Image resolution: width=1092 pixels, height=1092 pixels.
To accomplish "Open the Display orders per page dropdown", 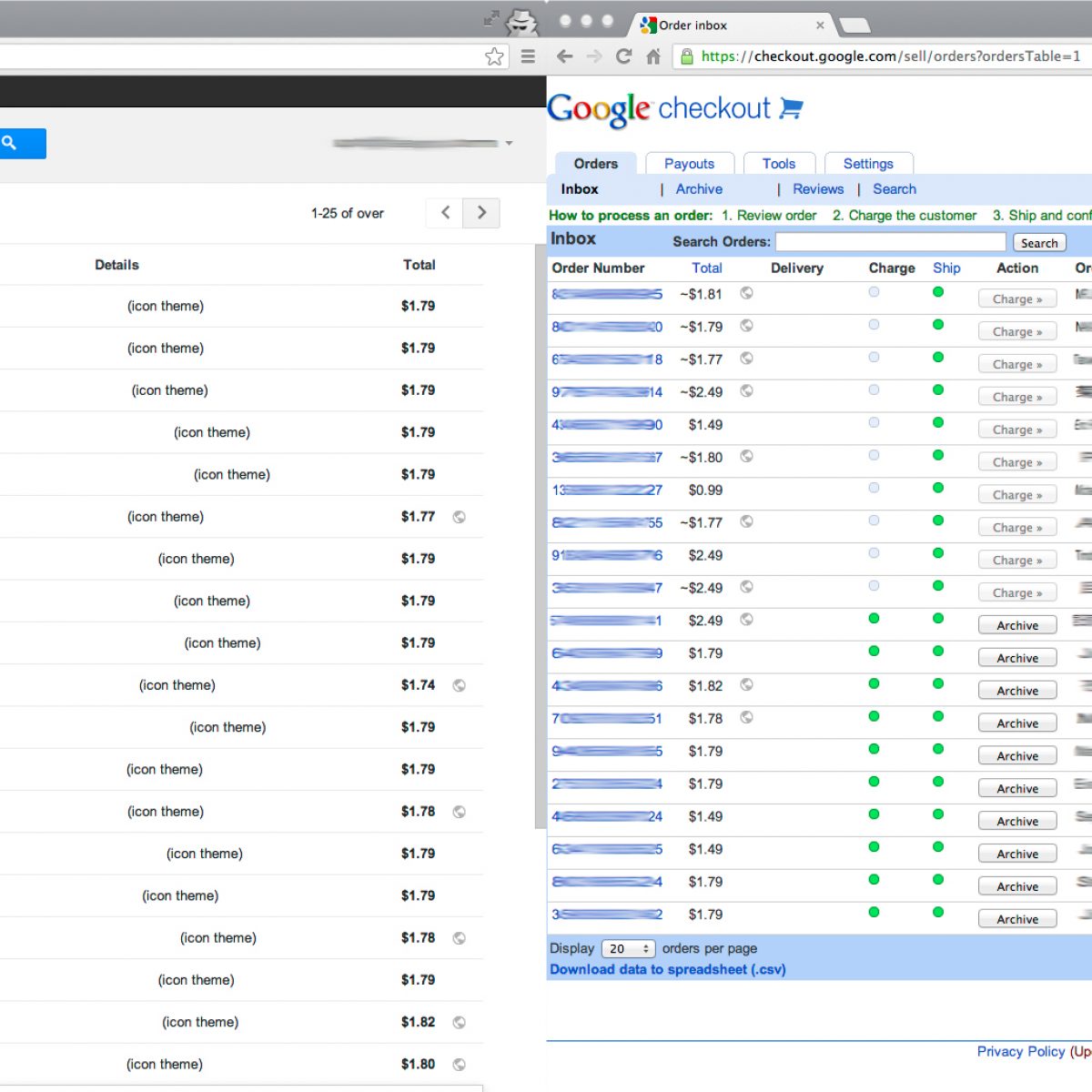I will tap(628, 948).
